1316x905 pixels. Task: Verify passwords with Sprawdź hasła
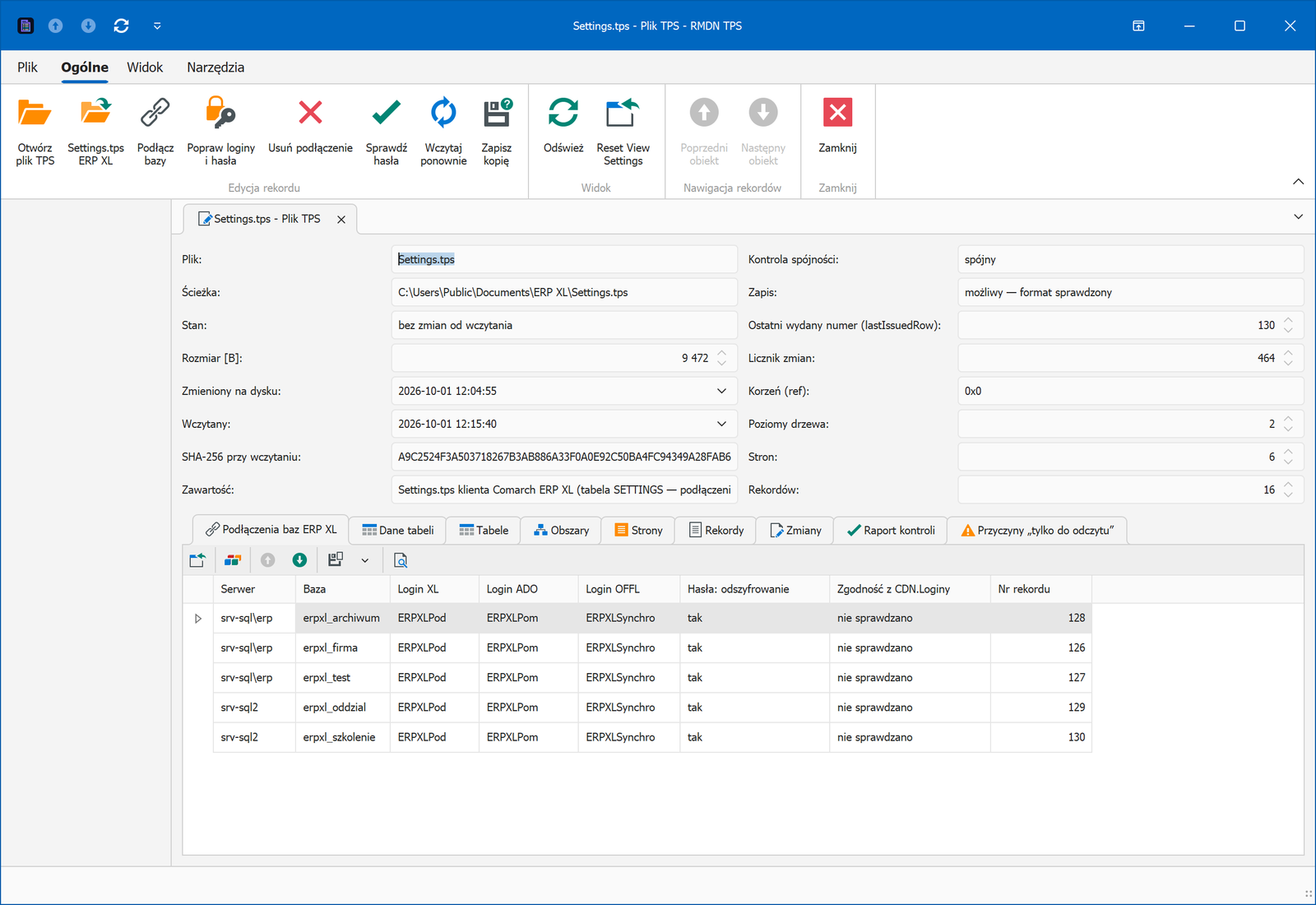(x=386, y=132)
